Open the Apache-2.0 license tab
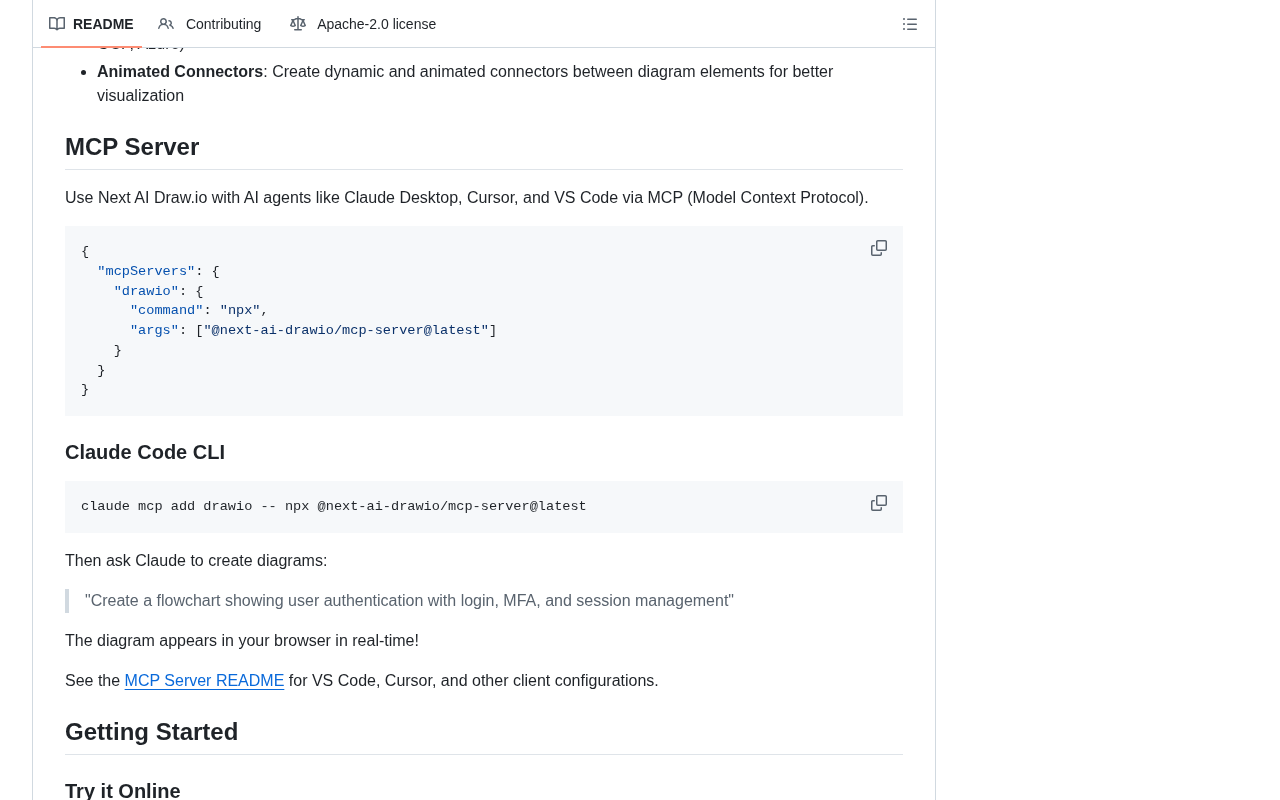The image size is (1280, 800). click(363, 24)
